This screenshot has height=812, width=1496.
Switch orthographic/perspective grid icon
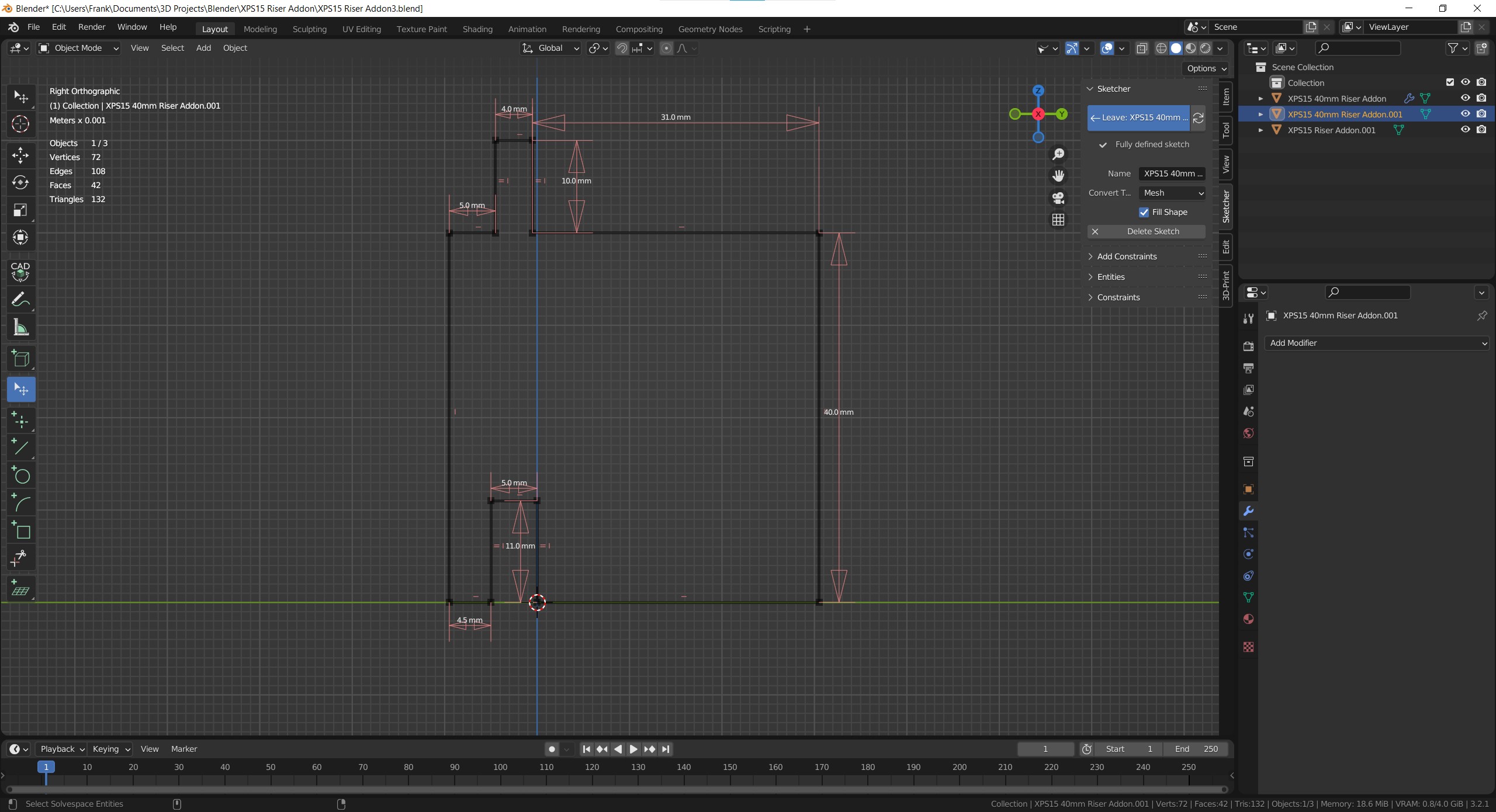pos(1058,220)
